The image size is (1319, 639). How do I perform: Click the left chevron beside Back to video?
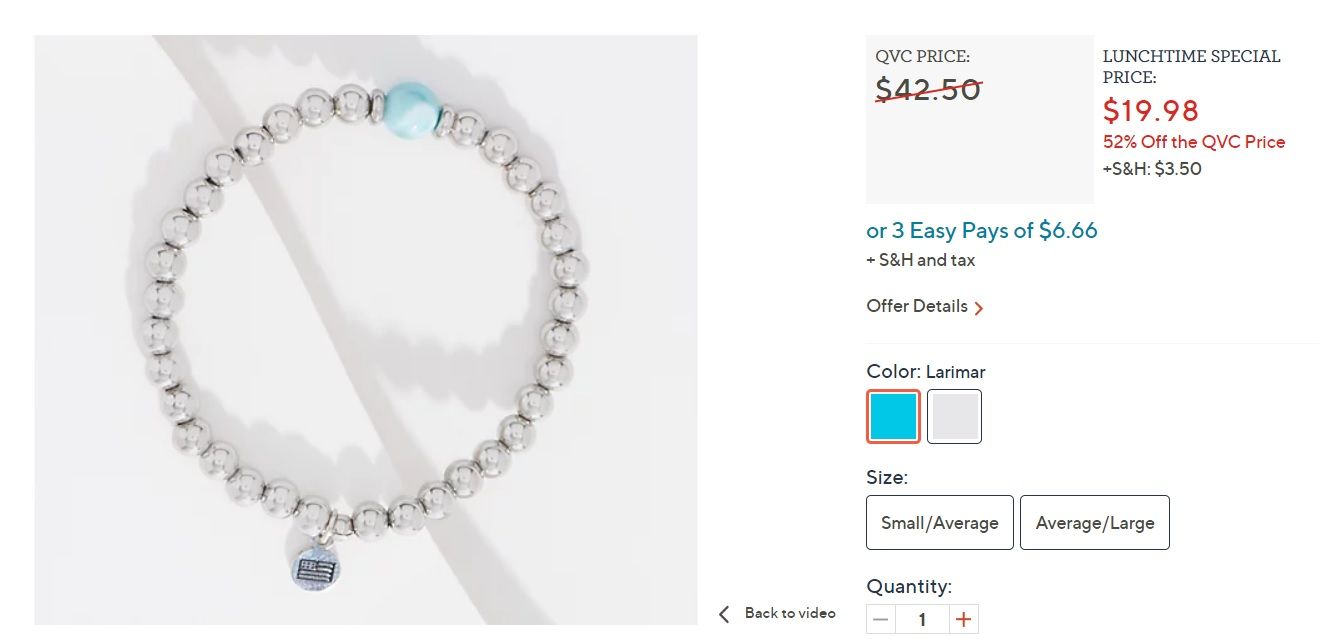(725, 613)
